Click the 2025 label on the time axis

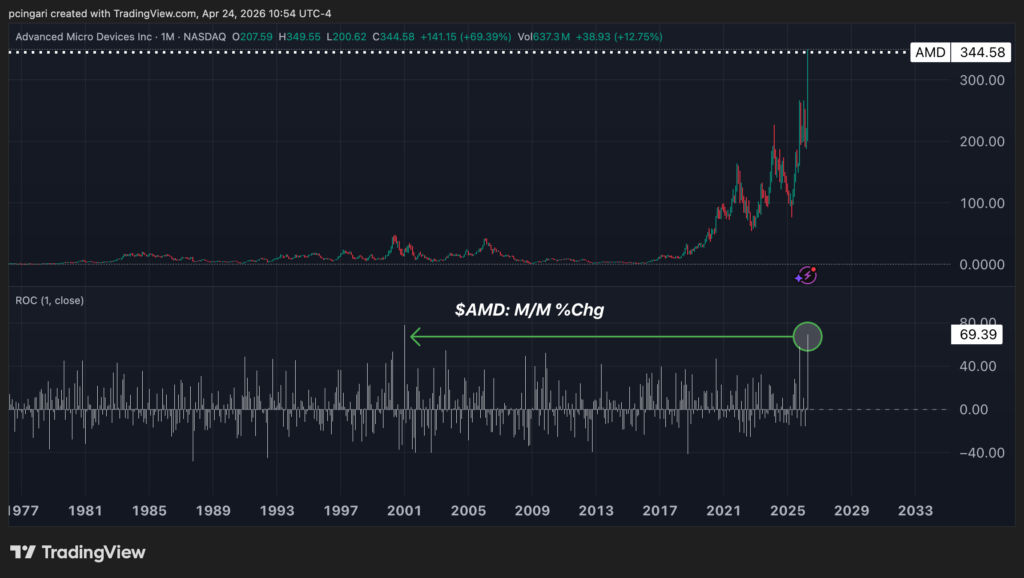pos(788,511)
